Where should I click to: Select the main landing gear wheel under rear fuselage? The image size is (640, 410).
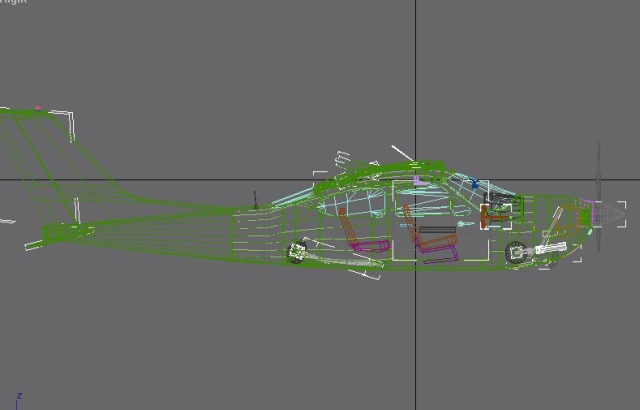pyautogui.click(x=297, y=251)
